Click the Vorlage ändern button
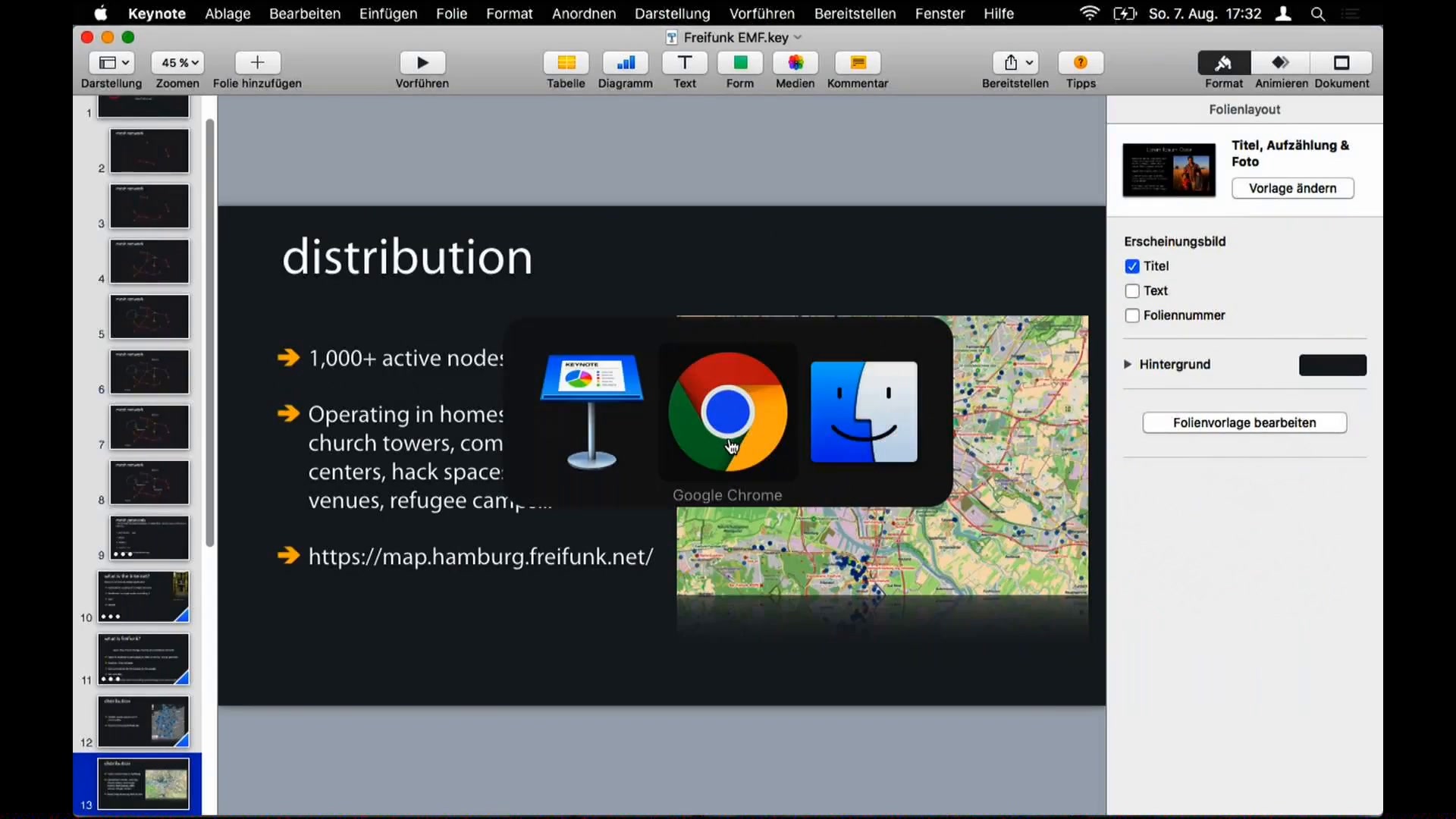The height and width of the screenshot is (819, 1456). click(x=1292, y=188)
